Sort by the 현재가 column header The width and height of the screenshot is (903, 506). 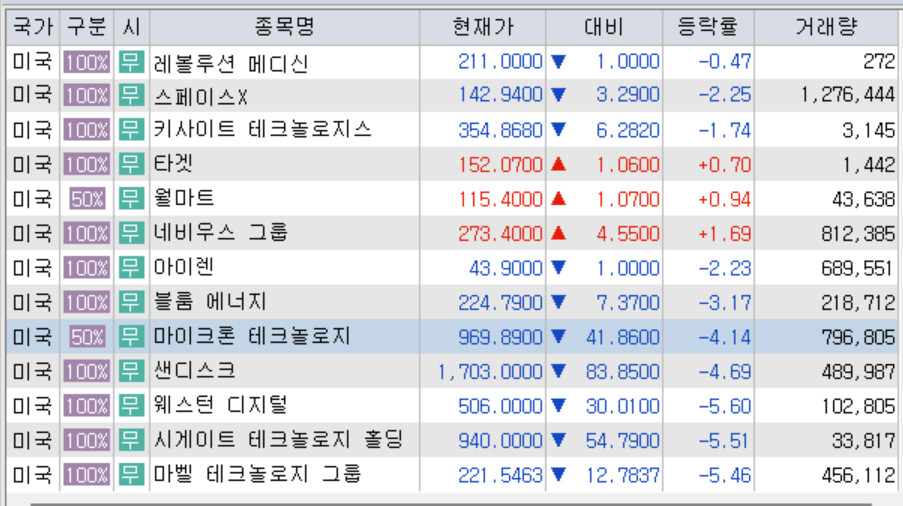pos(483,27)
